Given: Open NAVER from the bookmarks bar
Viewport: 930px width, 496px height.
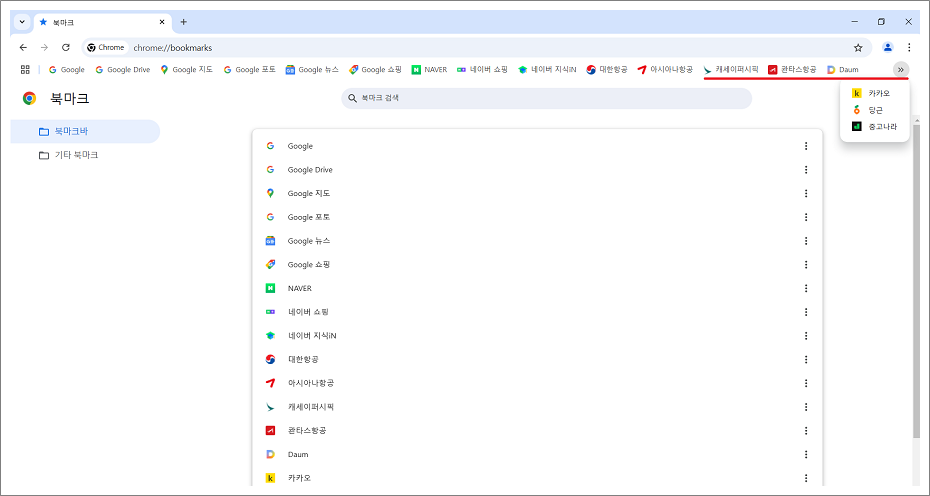Looking at the screenshot, I should point(429,69).
